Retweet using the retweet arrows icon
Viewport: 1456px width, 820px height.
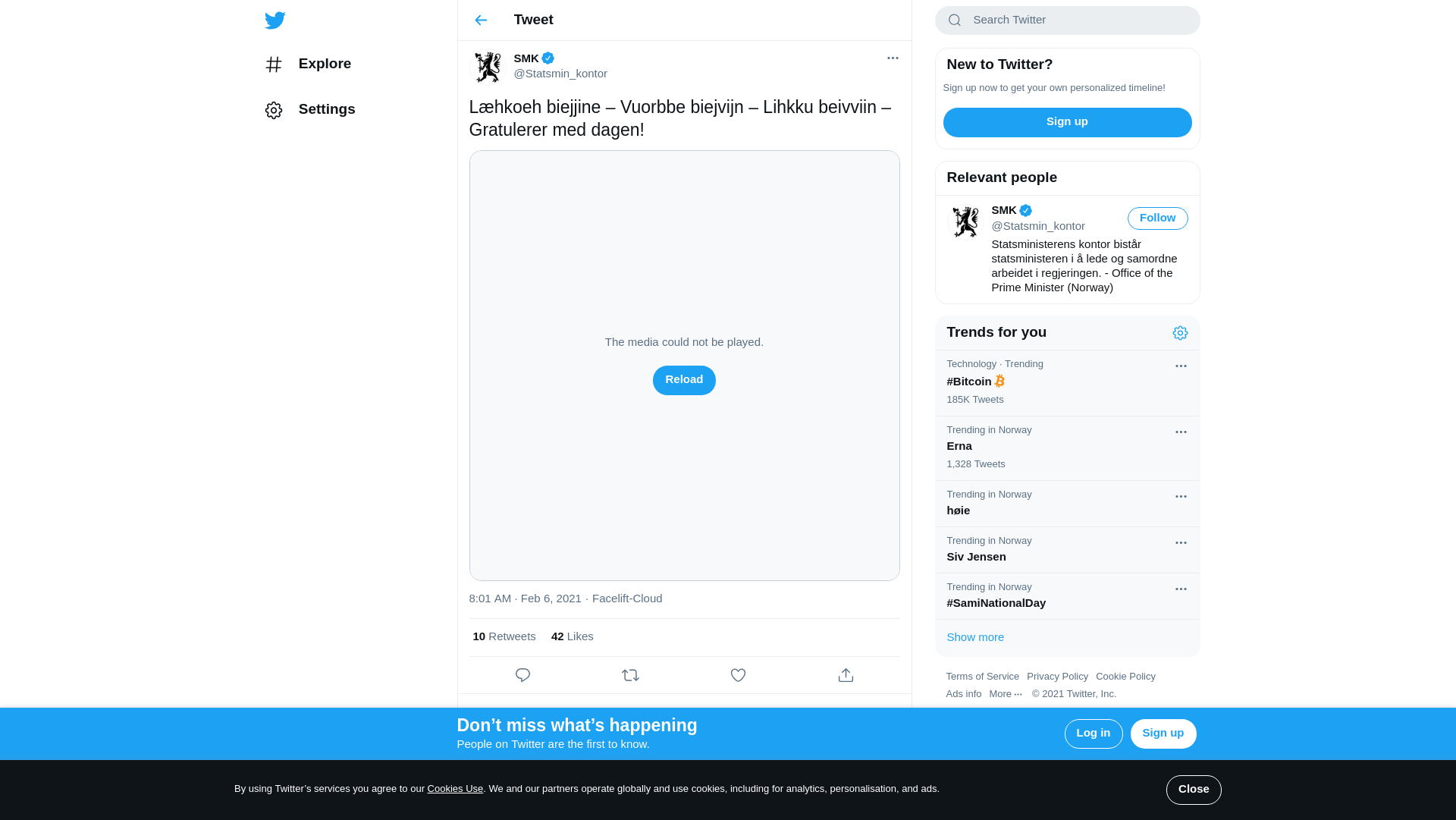(630, 675)
